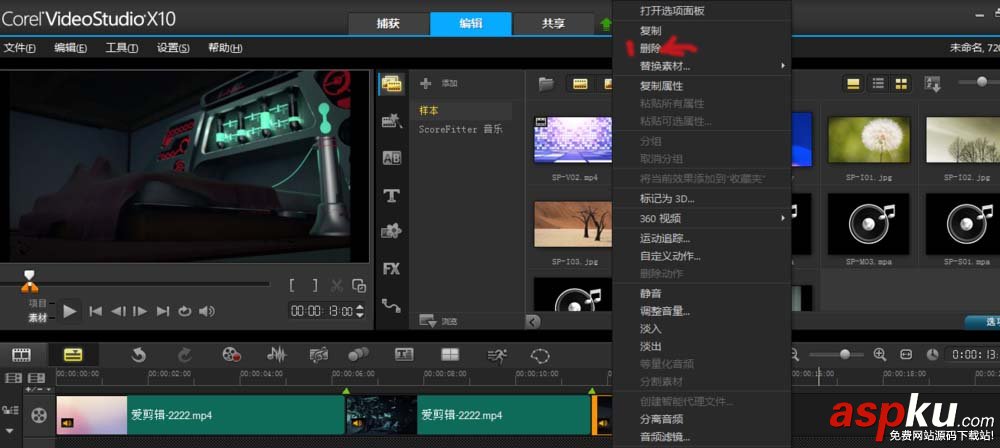Open the Media library panel icon
The image size is (1000, 448).
pos(392,84)
